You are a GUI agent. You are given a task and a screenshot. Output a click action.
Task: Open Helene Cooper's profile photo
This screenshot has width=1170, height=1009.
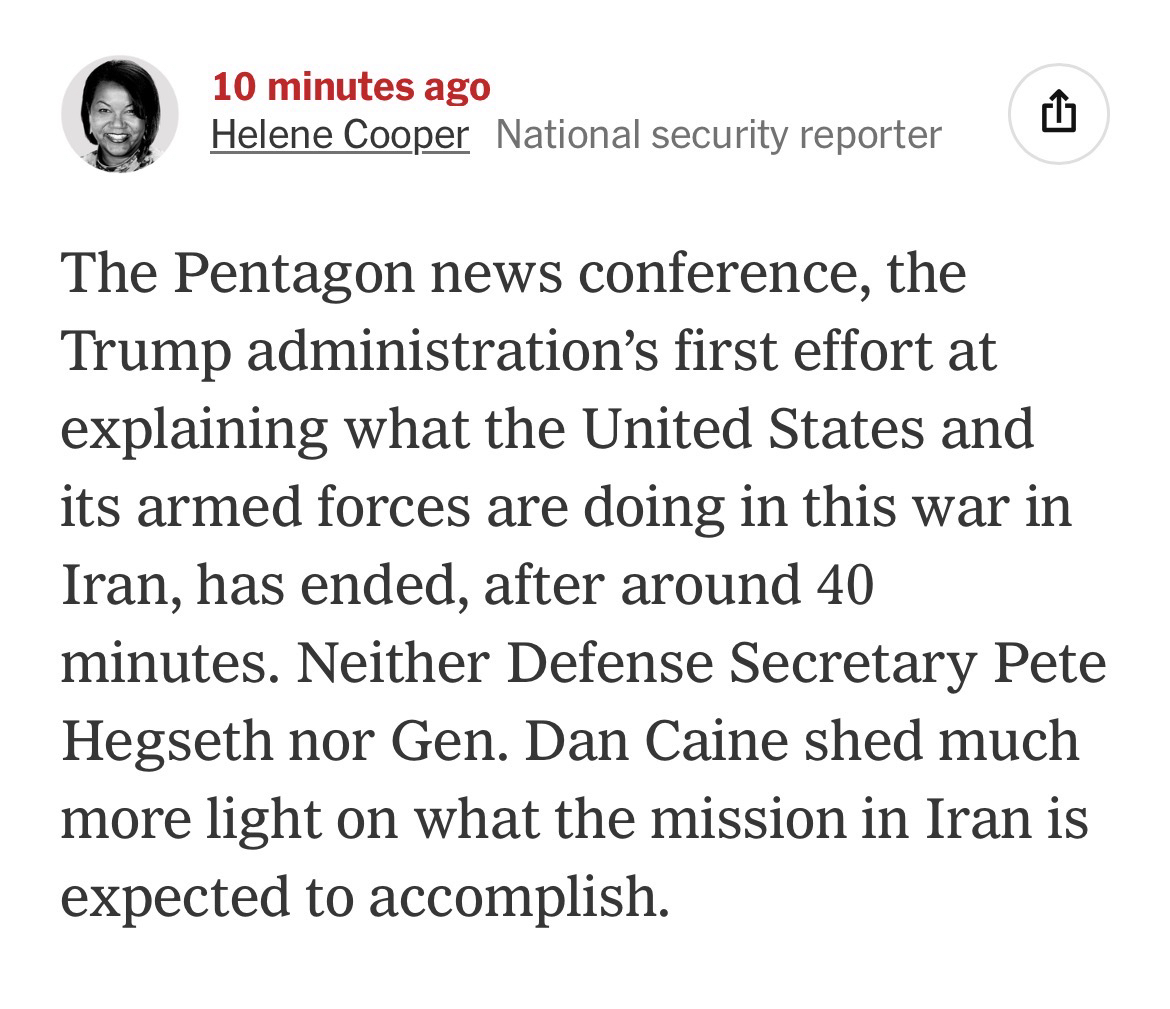pos(120,114)
